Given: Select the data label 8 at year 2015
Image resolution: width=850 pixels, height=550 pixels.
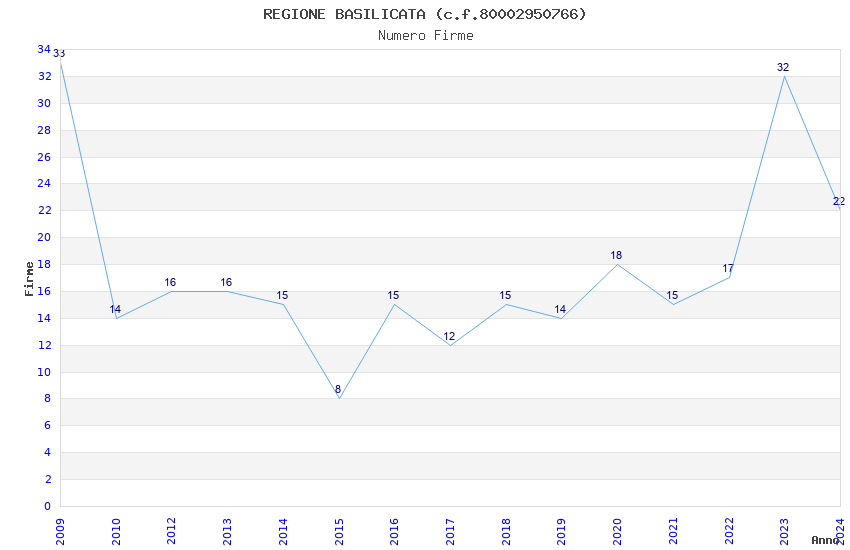Looking at the screenshot, I should pyautogui.click(x=338, y=389).
